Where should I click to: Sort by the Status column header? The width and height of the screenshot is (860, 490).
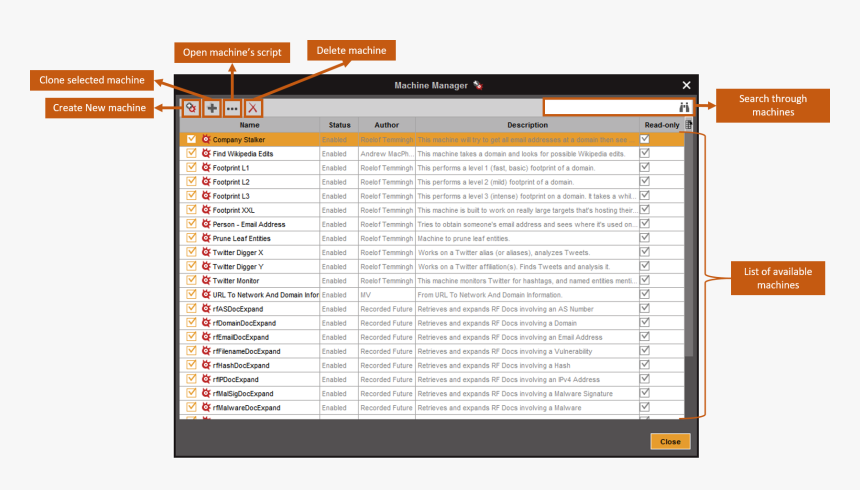tap(339, 125)
